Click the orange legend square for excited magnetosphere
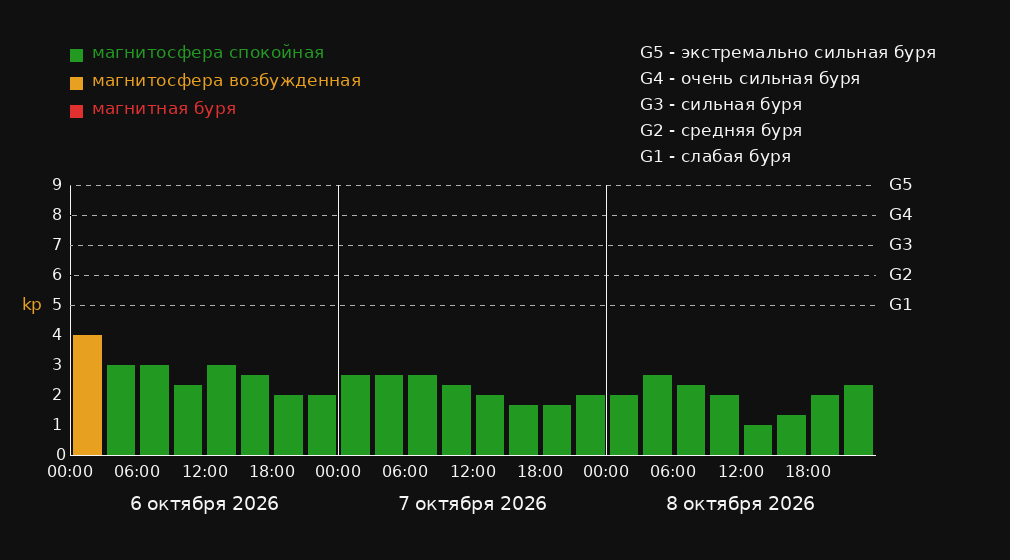Viewport: 1010px width, 560px height. click(x=76, y=83)
